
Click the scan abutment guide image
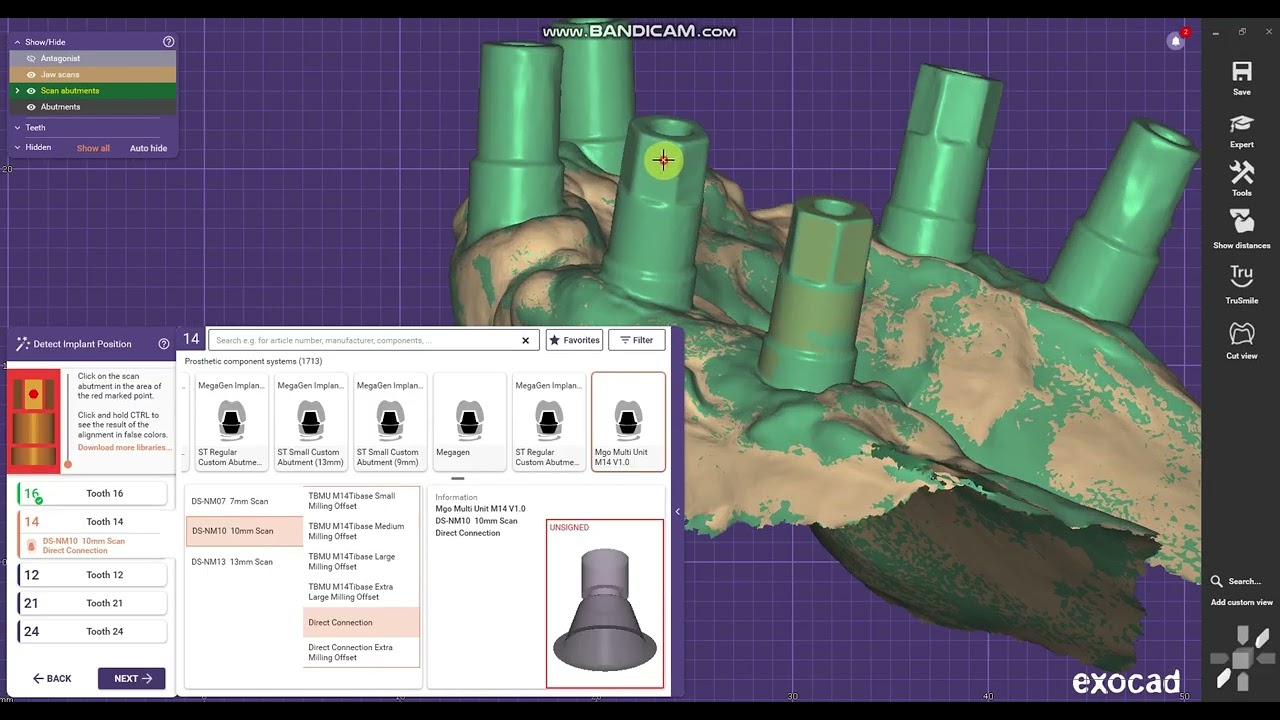click(x=34, y=421)
